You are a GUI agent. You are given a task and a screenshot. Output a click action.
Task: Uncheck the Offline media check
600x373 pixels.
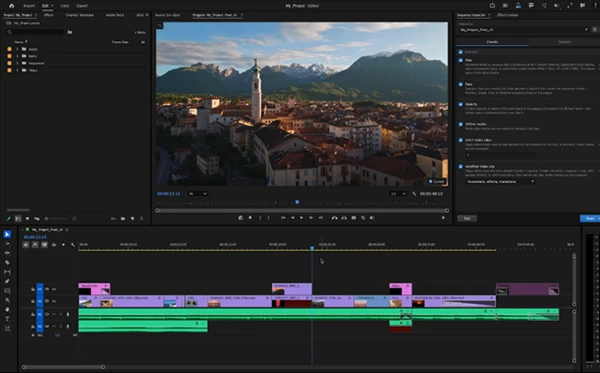[461, 124]
